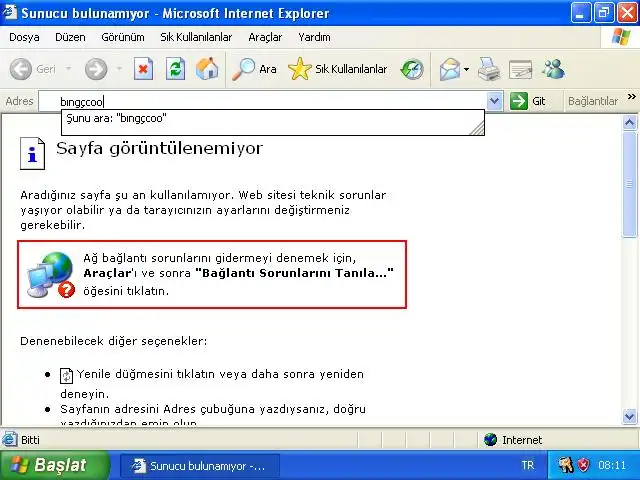Open the Dosya menu
This screenshot has height=480, width=640.
pyautogui.click(x=24, y=37)
